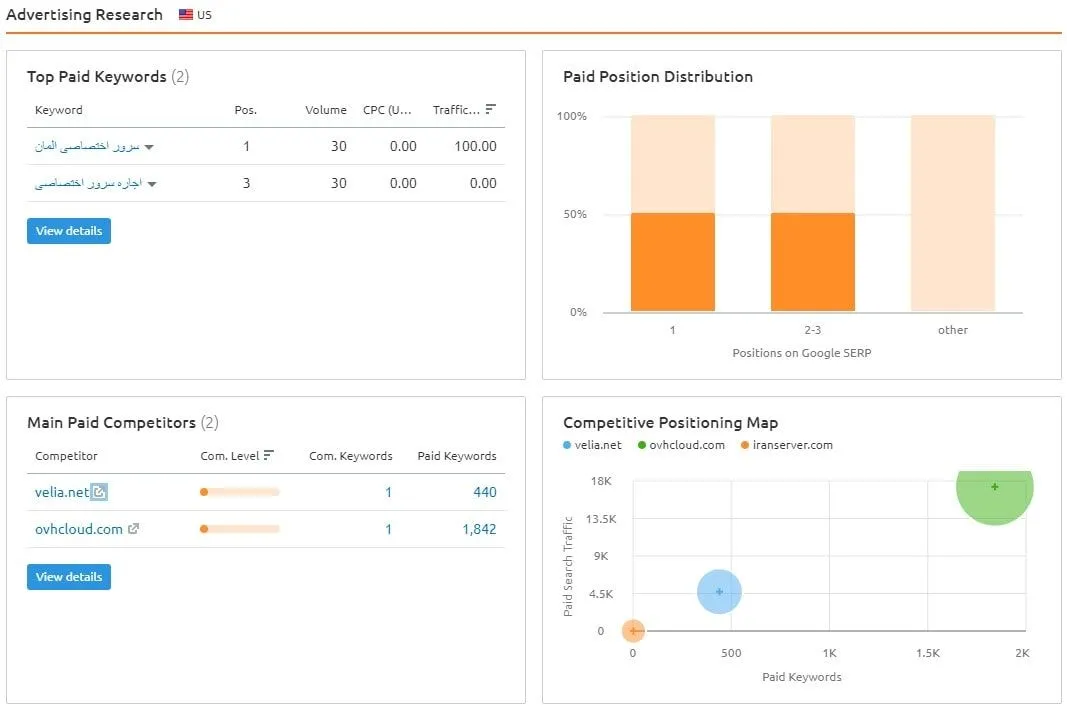Click ovhcloud.com competition level bar
This screenshot has width=1067, height=712.
[x=240, y=529]
